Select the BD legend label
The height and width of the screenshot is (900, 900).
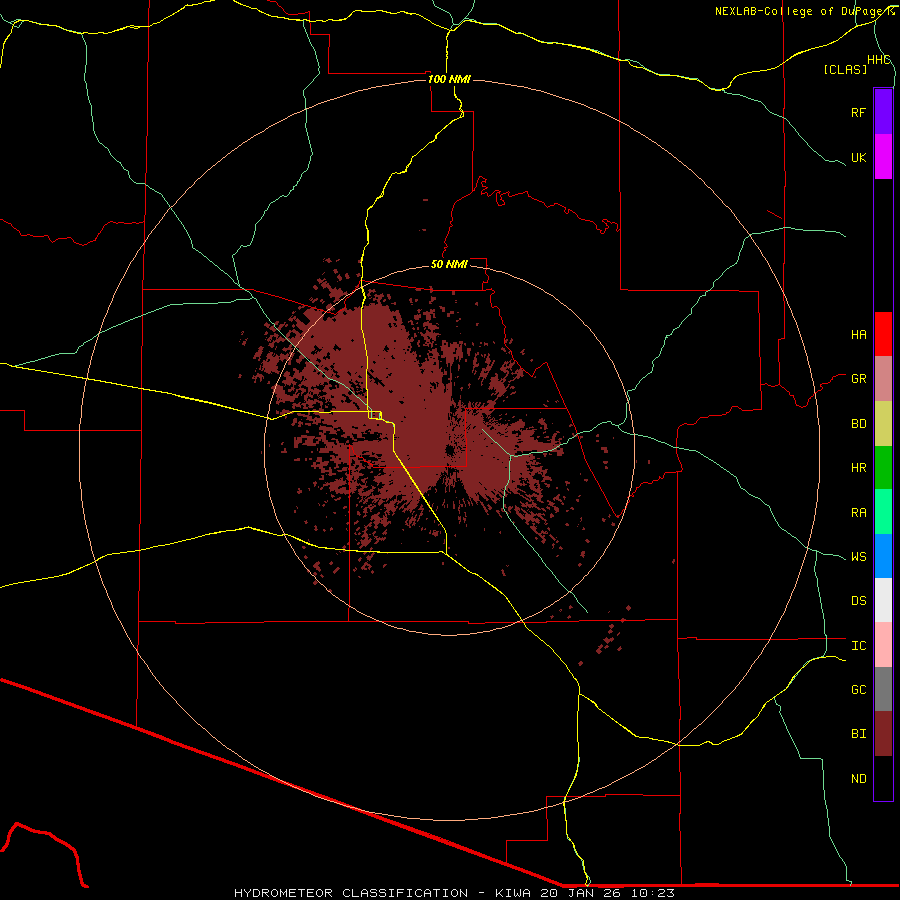click(858, 424)
